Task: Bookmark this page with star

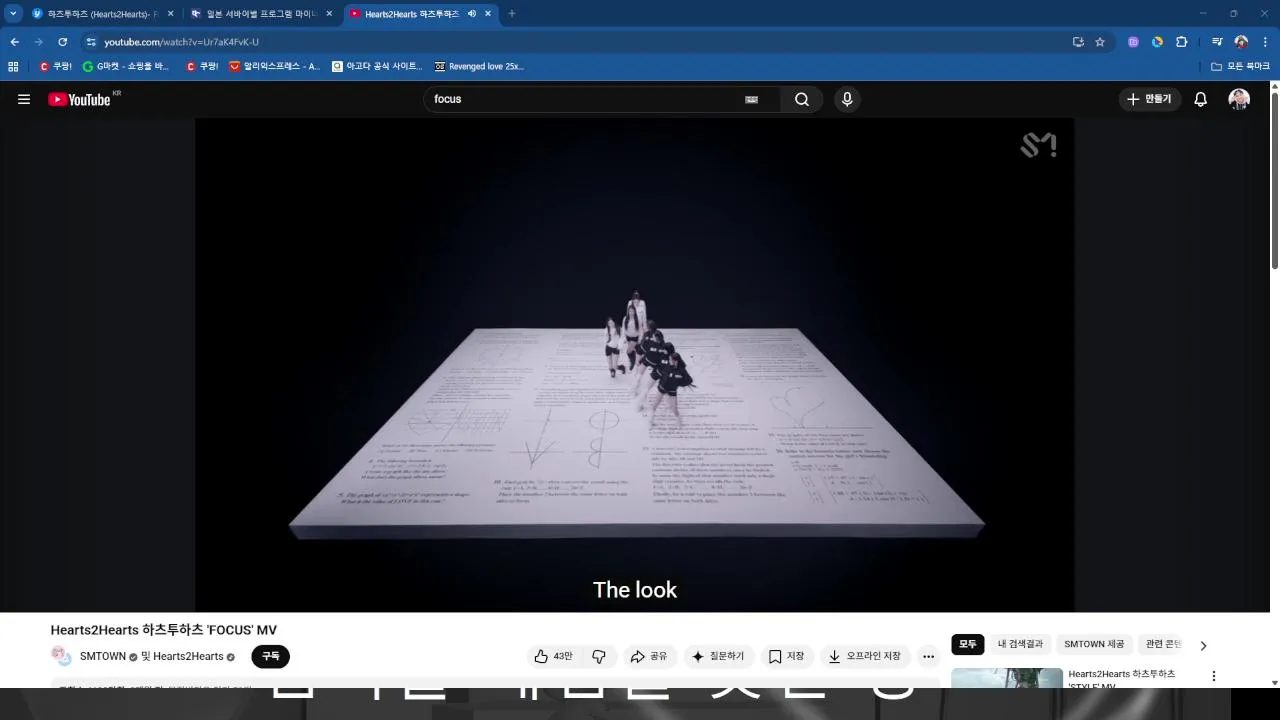Action: pos(1100,42)
